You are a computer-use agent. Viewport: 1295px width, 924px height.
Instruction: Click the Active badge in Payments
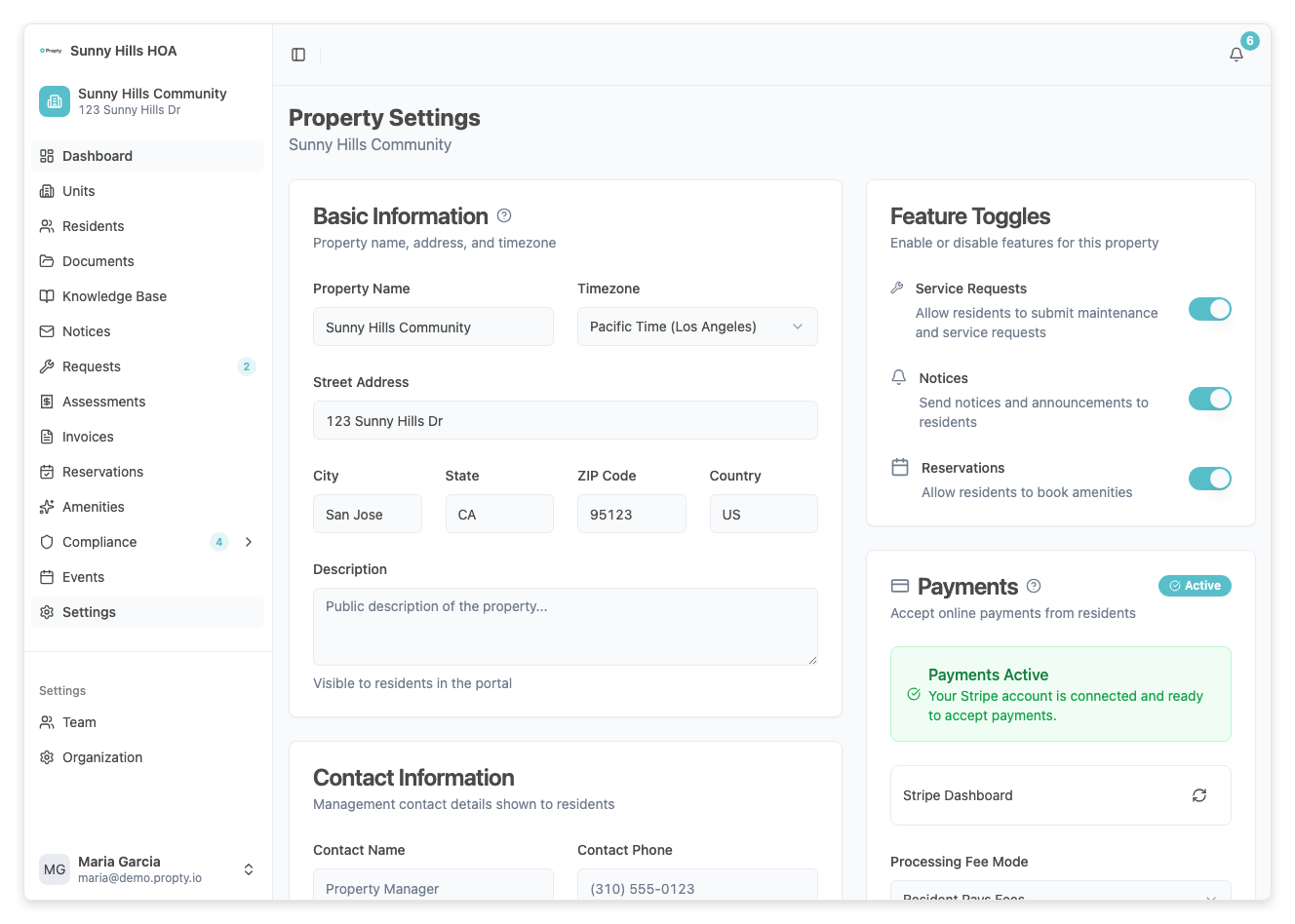[x=1195, y=586]
